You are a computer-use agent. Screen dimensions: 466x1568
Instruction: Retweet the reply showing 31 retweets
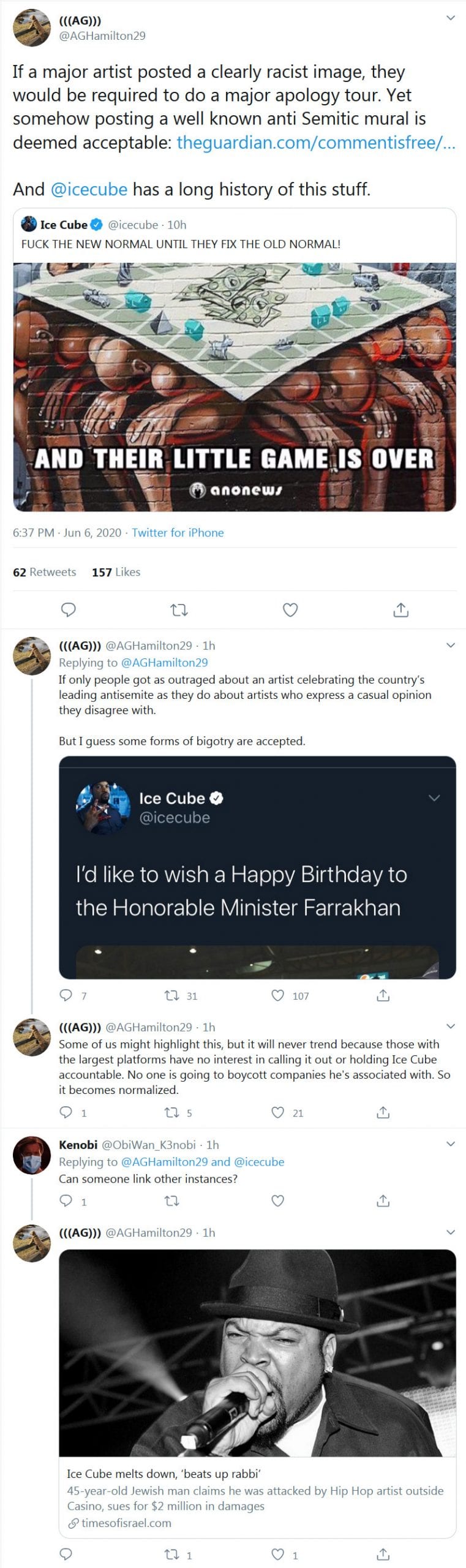tap(171, 995)
